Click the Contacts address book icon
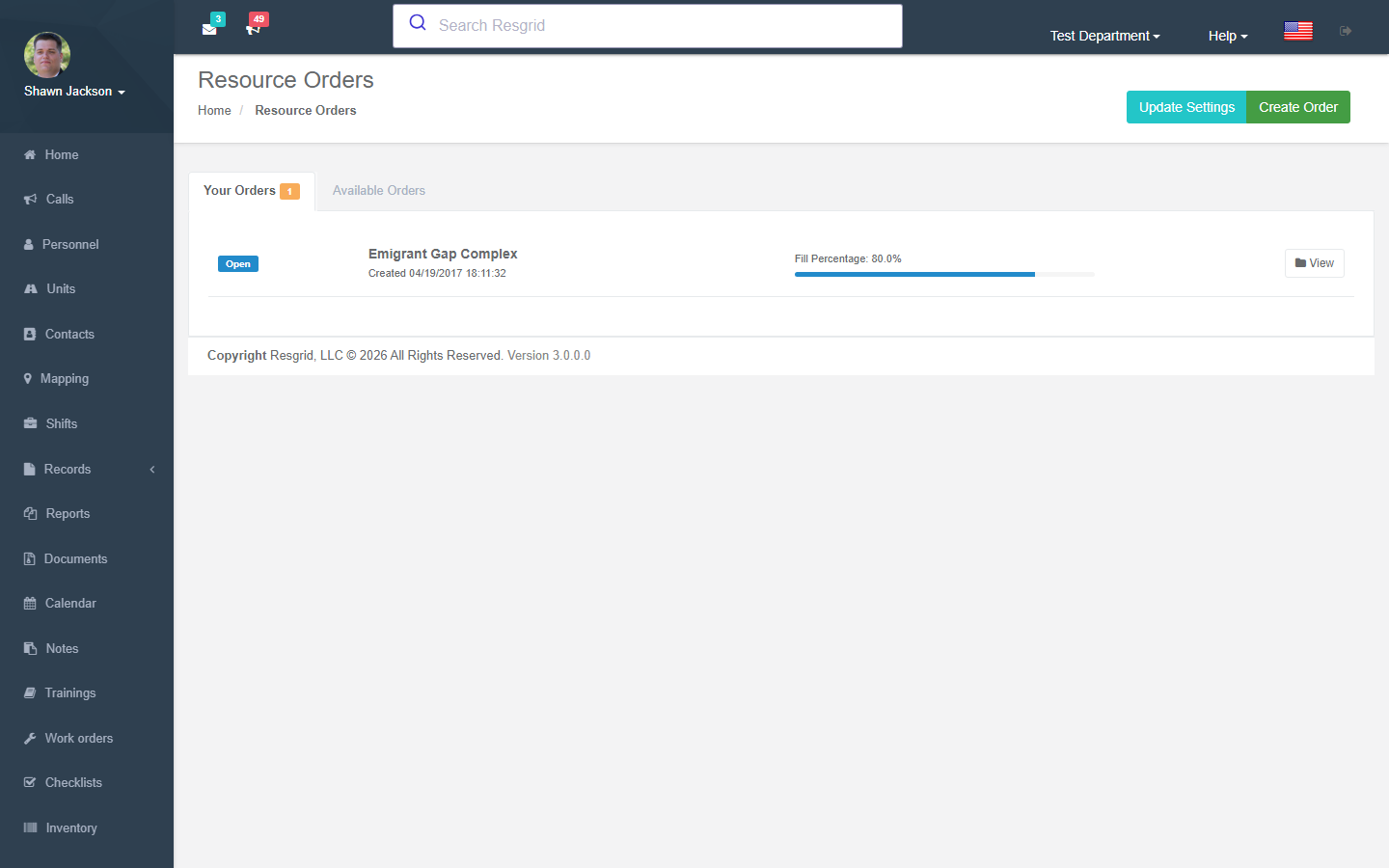The height and width of the screenshot is (868, 1389). click(x=30, y=335)
